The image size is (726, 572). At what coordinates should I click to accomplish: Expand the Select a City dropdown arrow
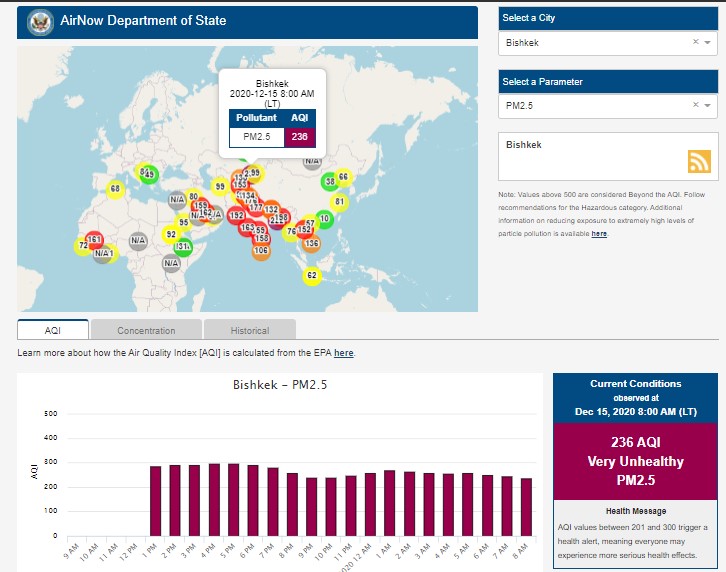tap(708, 43)
